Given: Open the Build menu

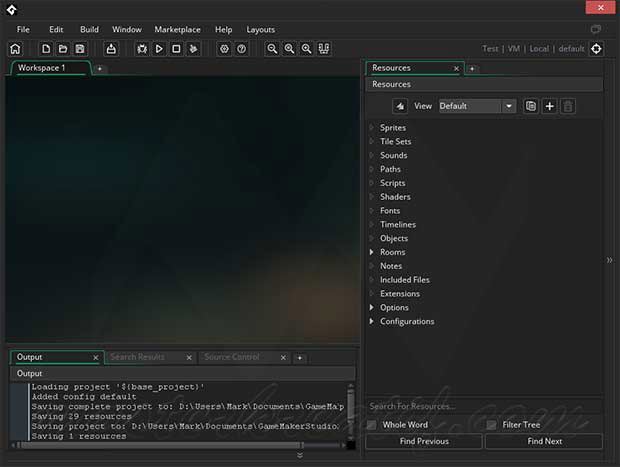Looking at the screenshot, I should coord(89,30).
